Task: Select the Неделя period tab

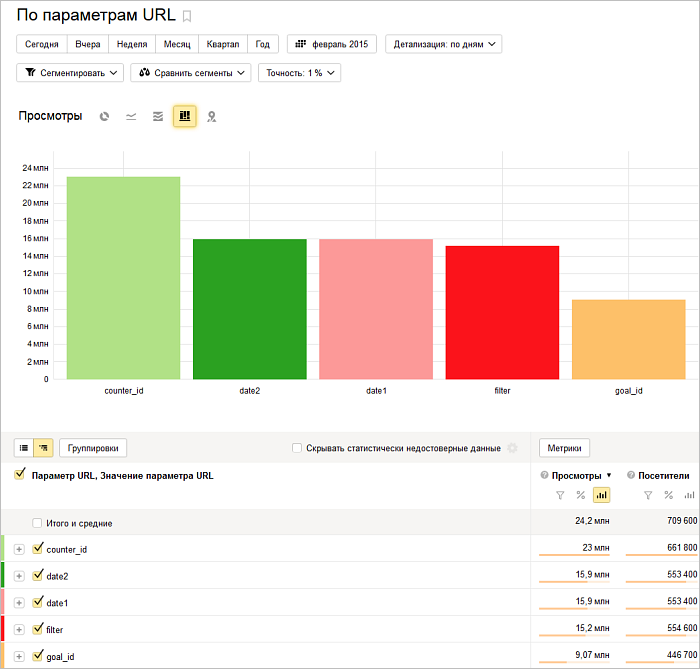Action: click(x=132, y=44)
